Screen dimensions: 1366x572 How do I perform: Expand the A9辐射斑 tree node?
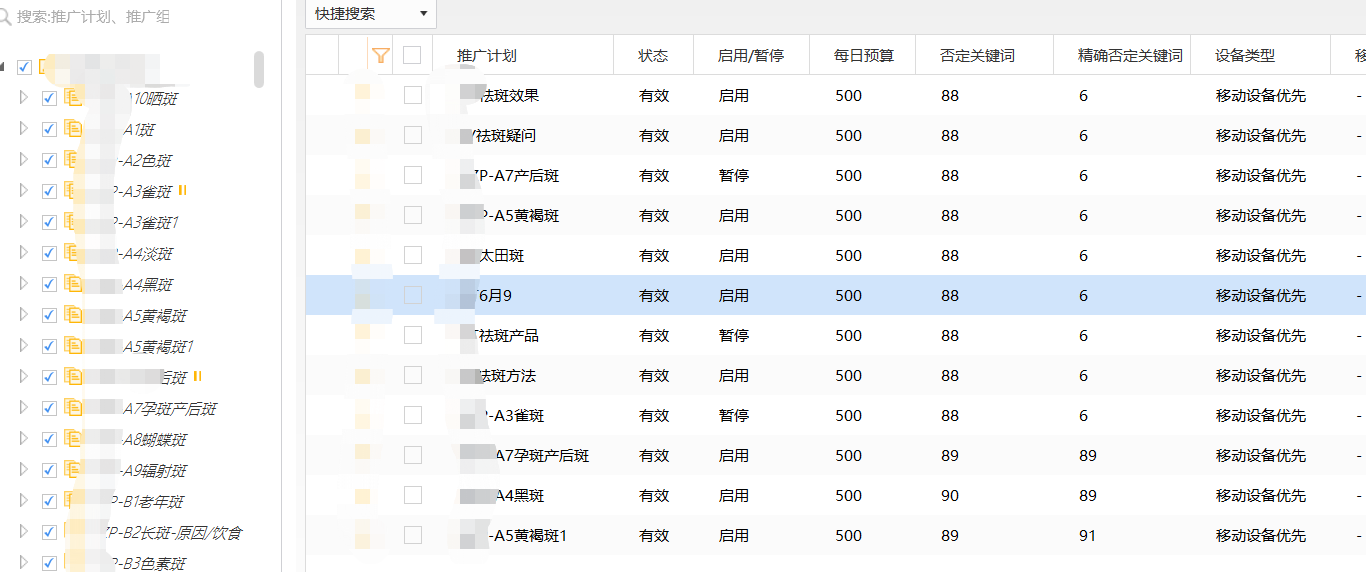click(24, 471)
